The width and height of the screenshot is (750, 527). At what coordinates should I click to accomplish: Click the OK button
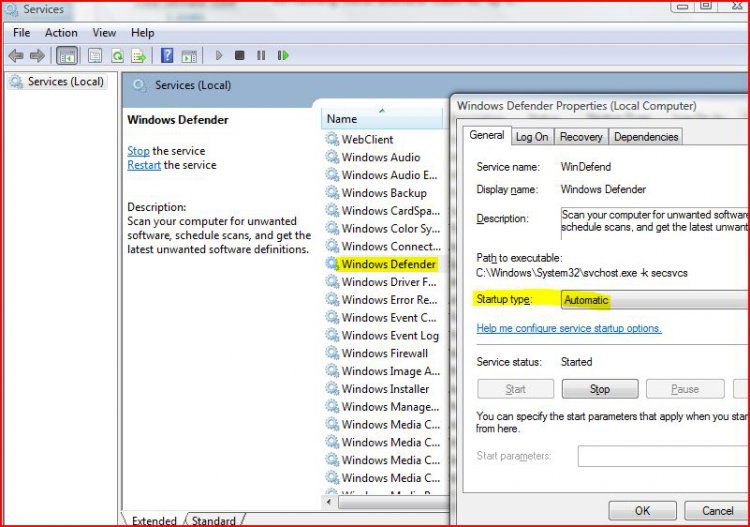pyautogui.click(x=642, y=511)
